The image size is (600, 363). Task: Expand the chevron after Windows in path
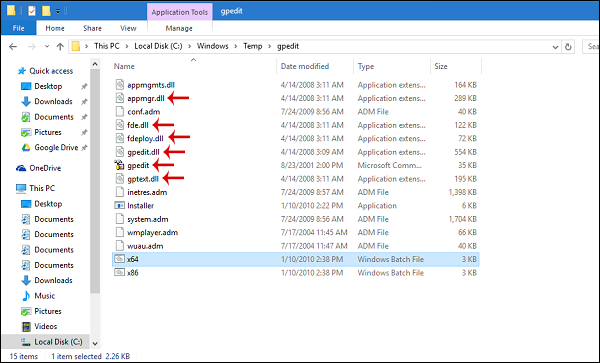coord(236,46)
